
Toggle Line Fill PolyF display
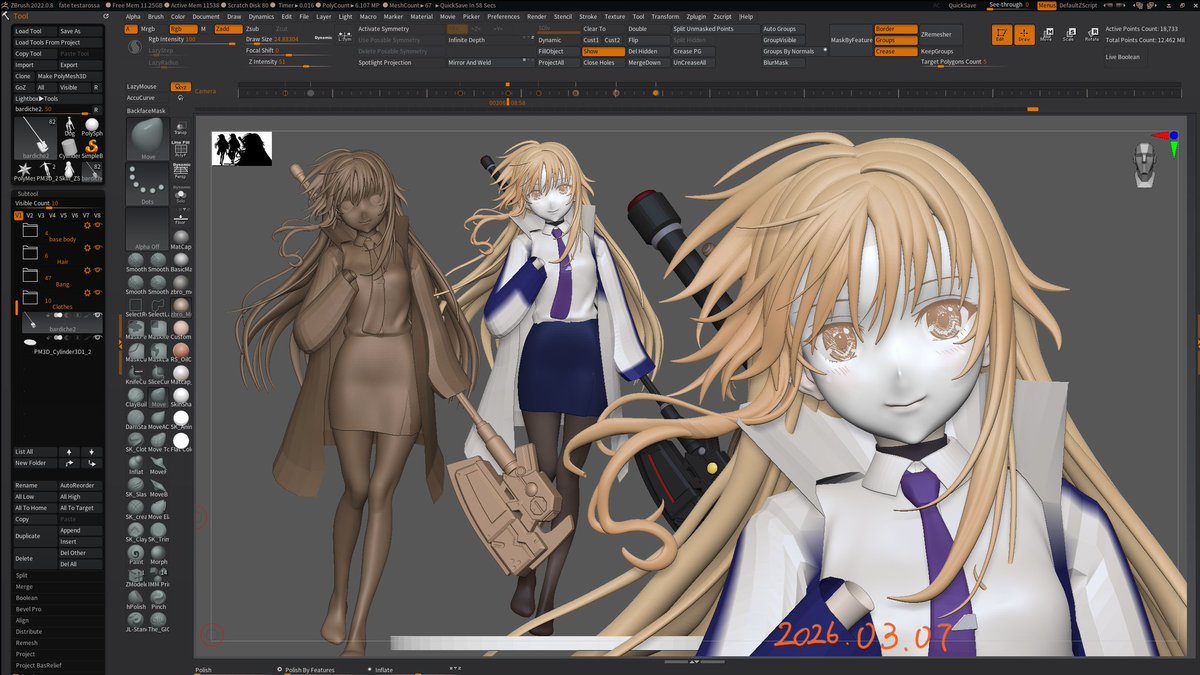point(181,149)
